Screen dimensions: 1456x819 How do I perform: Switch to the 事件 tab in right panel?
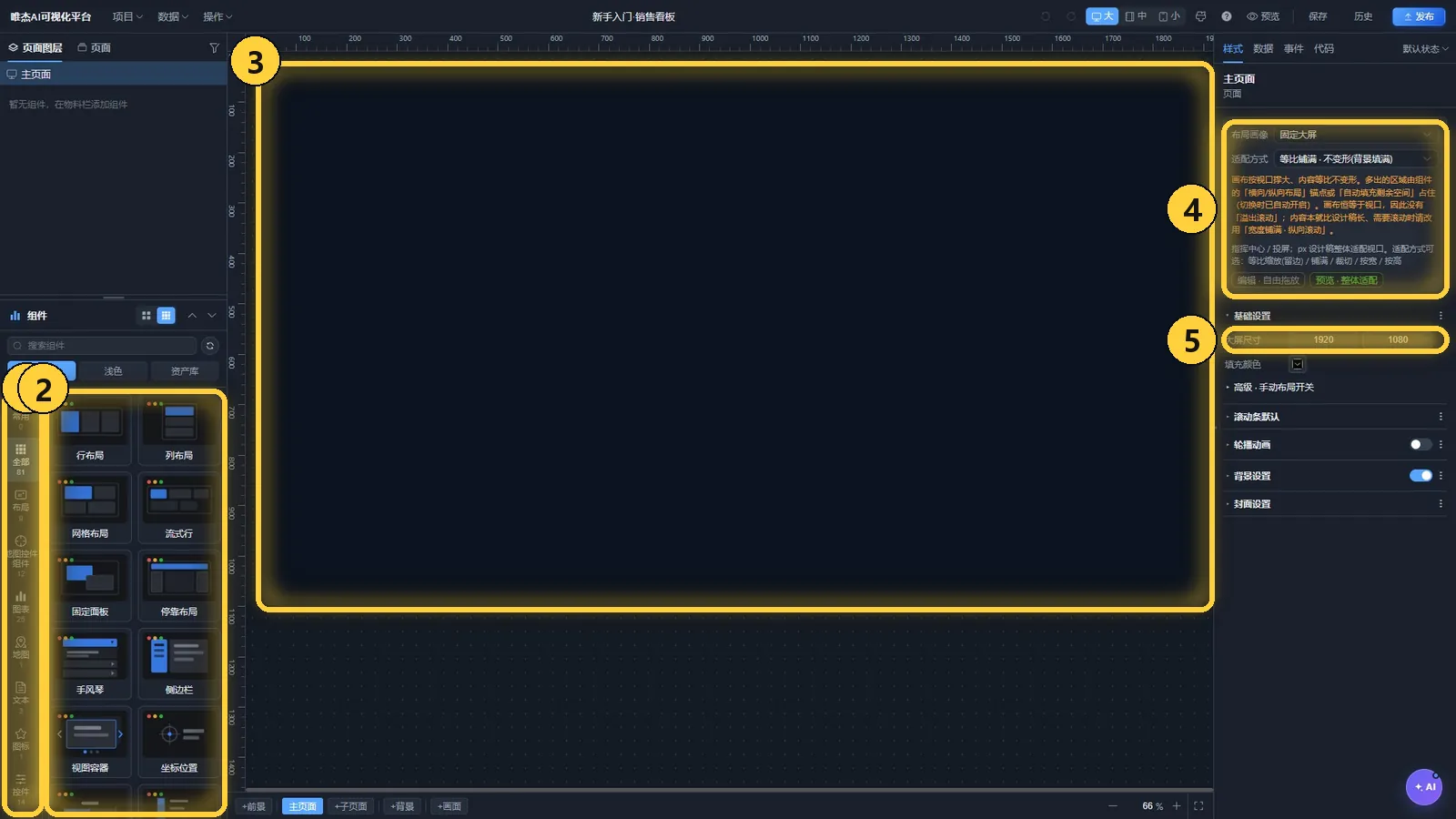(x=1293, y=49)
